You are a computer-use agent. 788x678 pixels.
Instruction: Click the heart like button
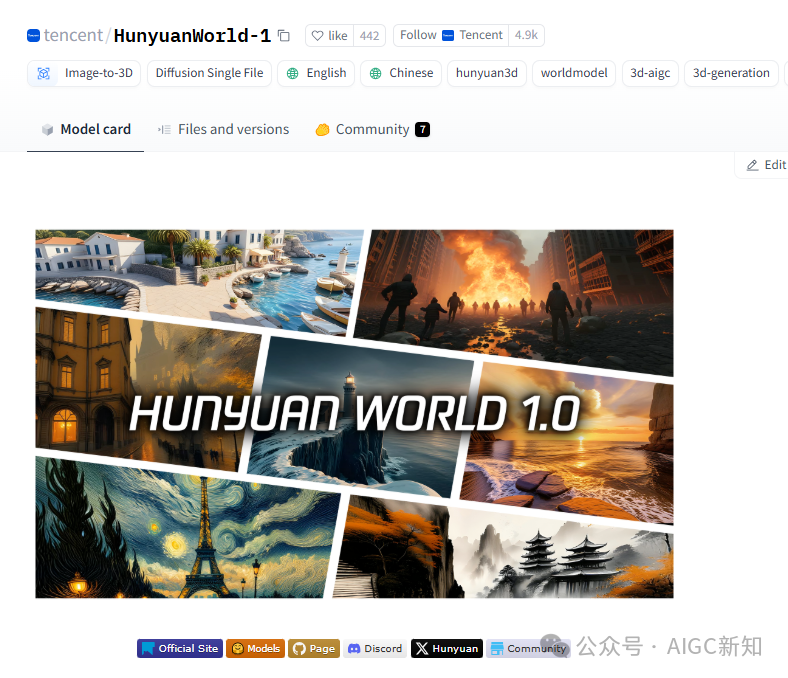(x=329, y=36)
